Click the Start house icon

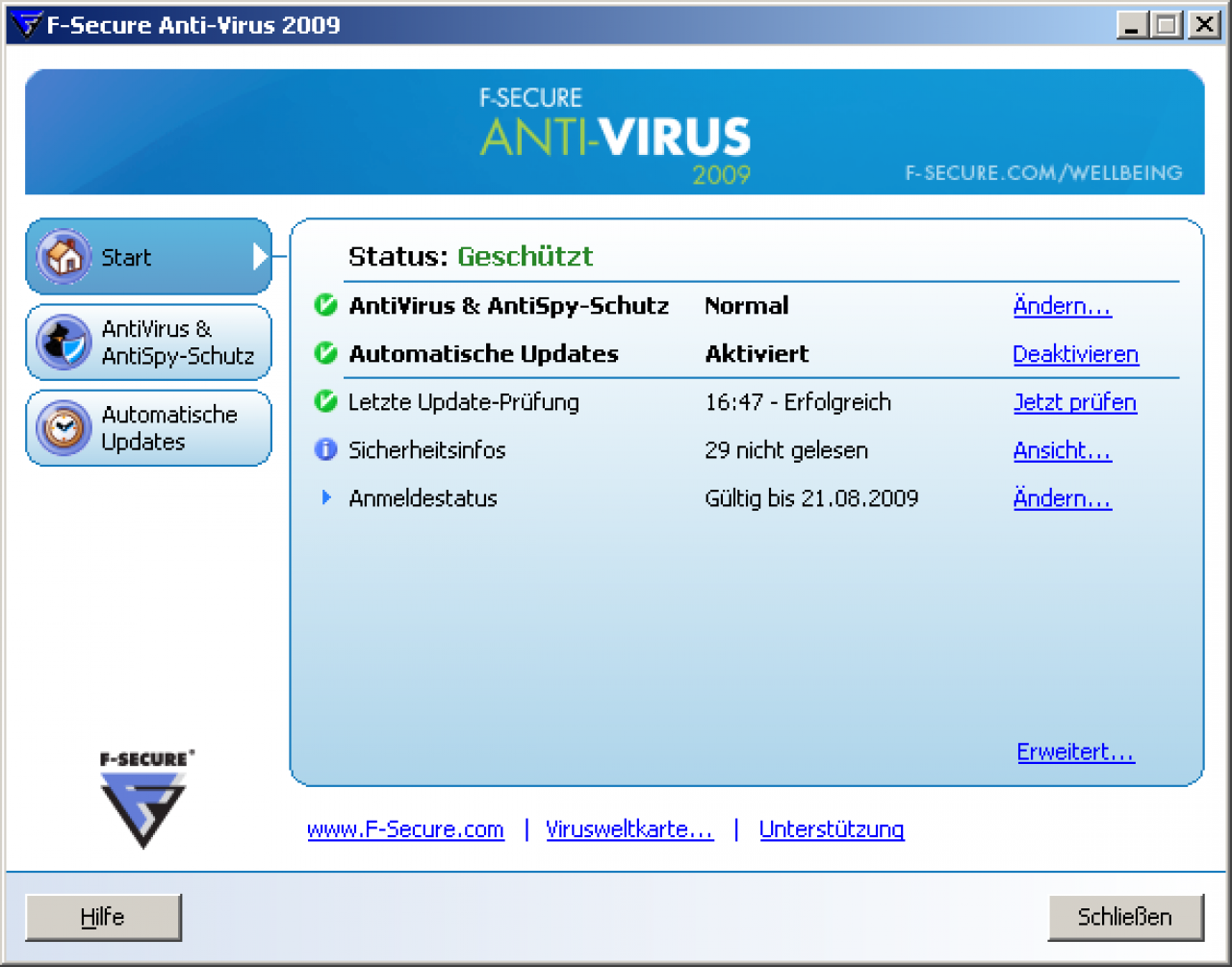click(x=64, y=257)
